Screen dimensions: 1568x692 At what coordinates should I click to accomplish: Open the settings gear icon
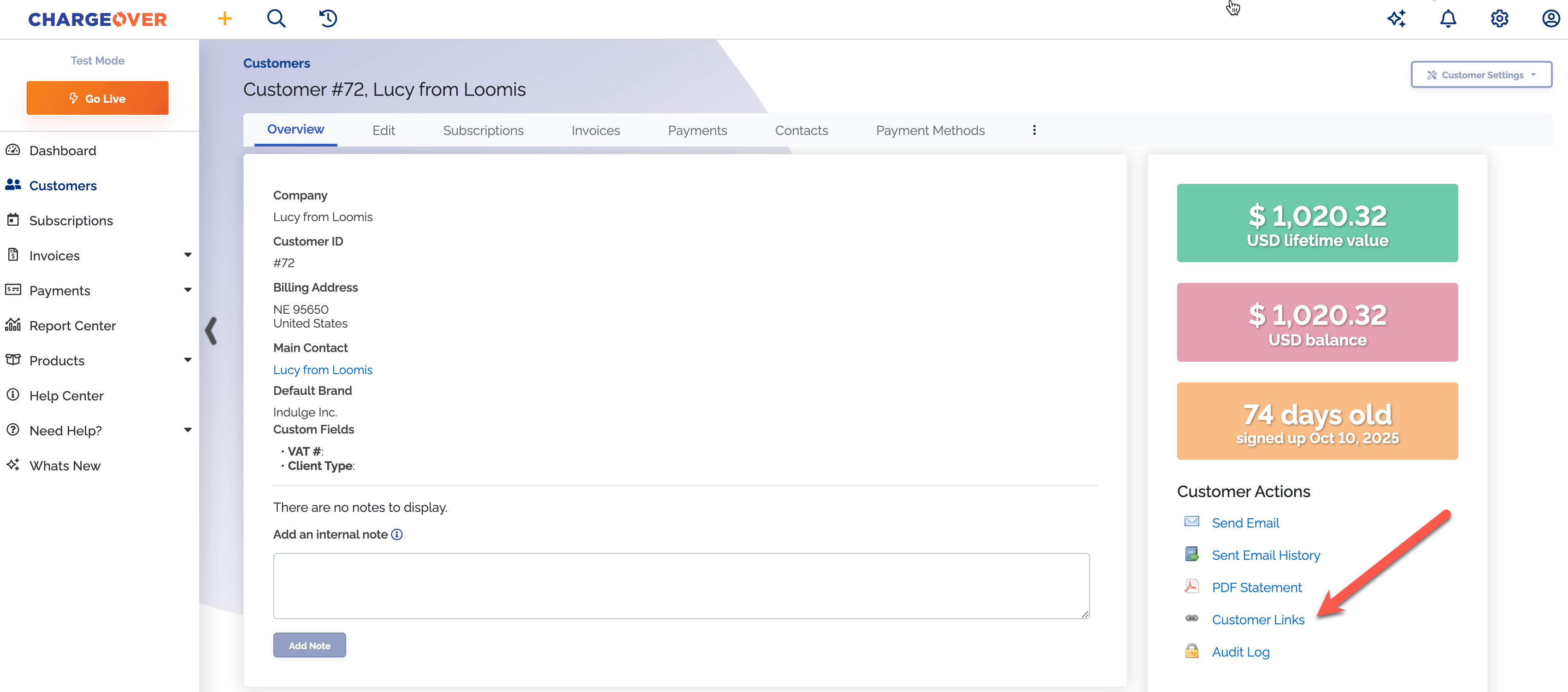pyautogui.click(x=1499, y=19)
